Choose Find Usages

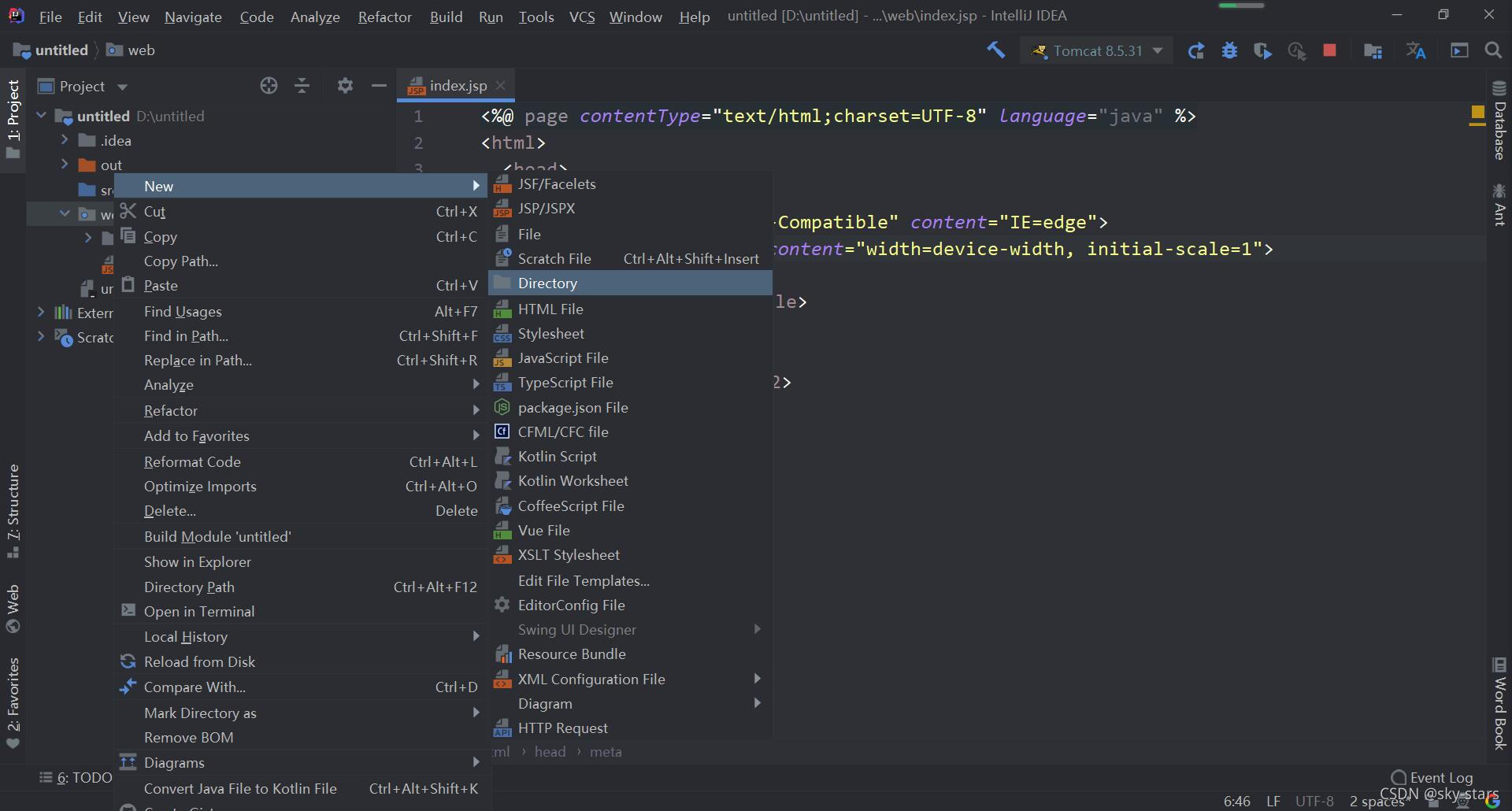click(300, 311)
